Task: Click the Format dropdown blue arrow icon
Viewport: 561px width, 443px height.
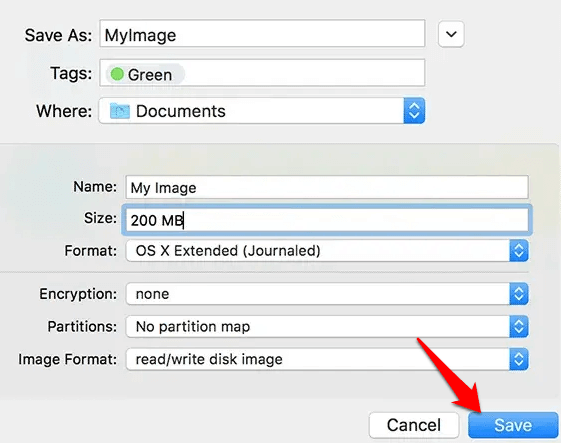Action: point(519,250)
